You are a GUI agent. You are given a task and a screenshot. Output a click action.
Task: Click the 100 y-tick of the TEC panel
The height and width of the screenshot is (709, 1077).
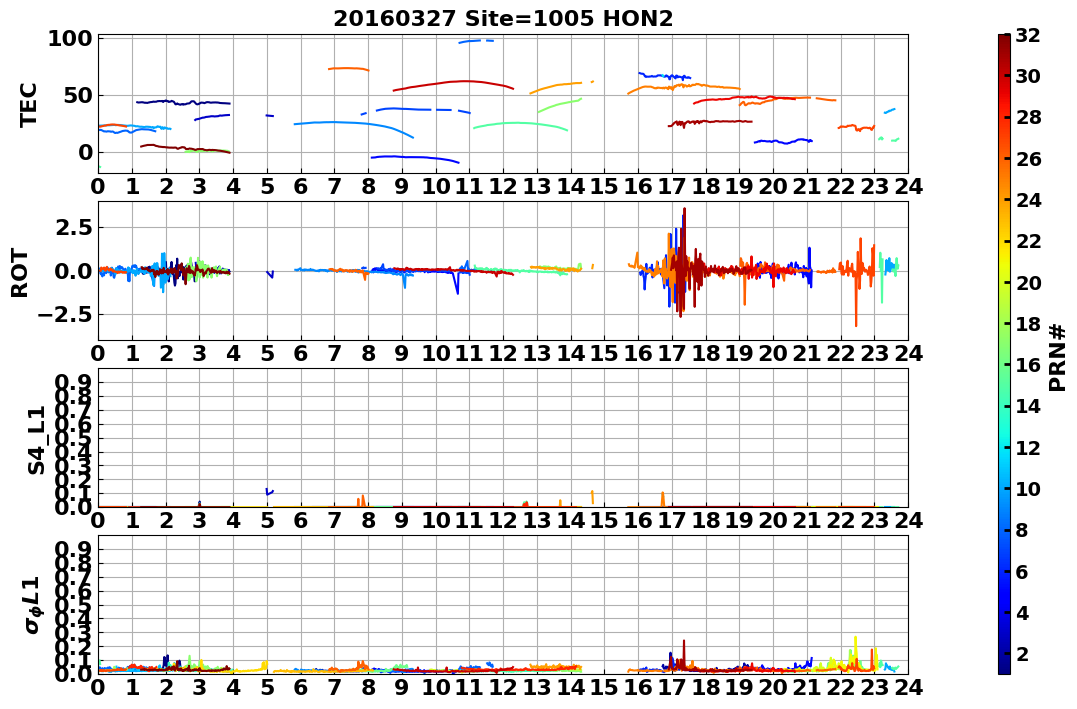coord(69,38)
